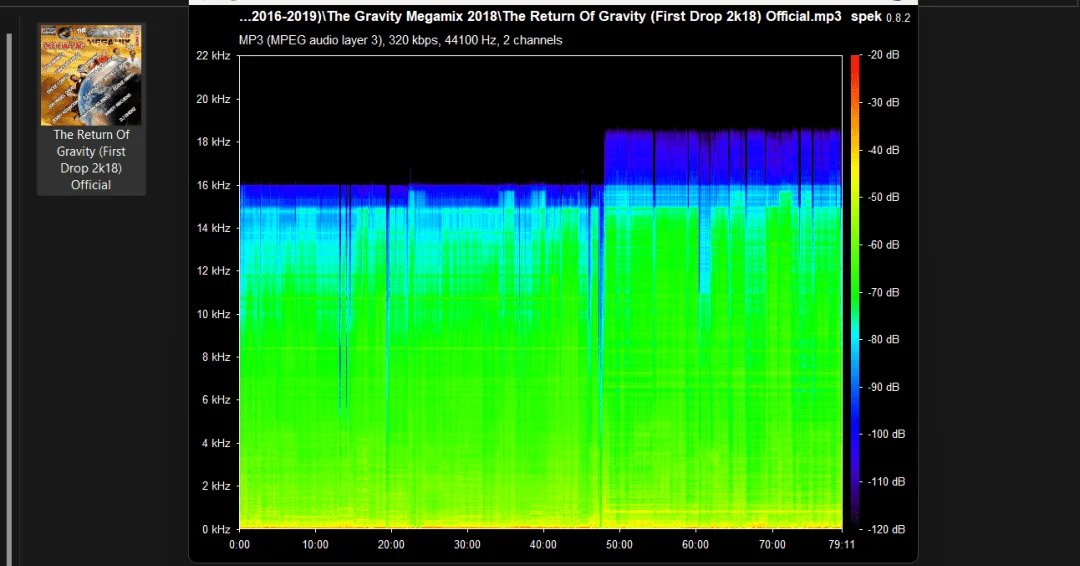The height and width of the screenshot is (566, 1080).
Task: Click the 14 kHz frequency axis label
Action: coord(214,228)
